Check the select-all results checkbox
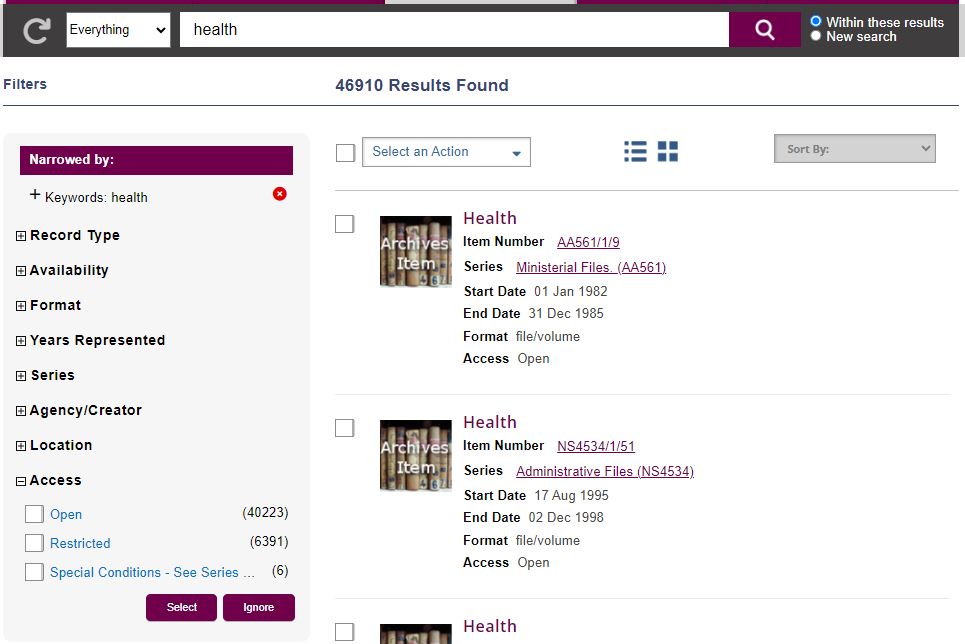 click(345, 152)
